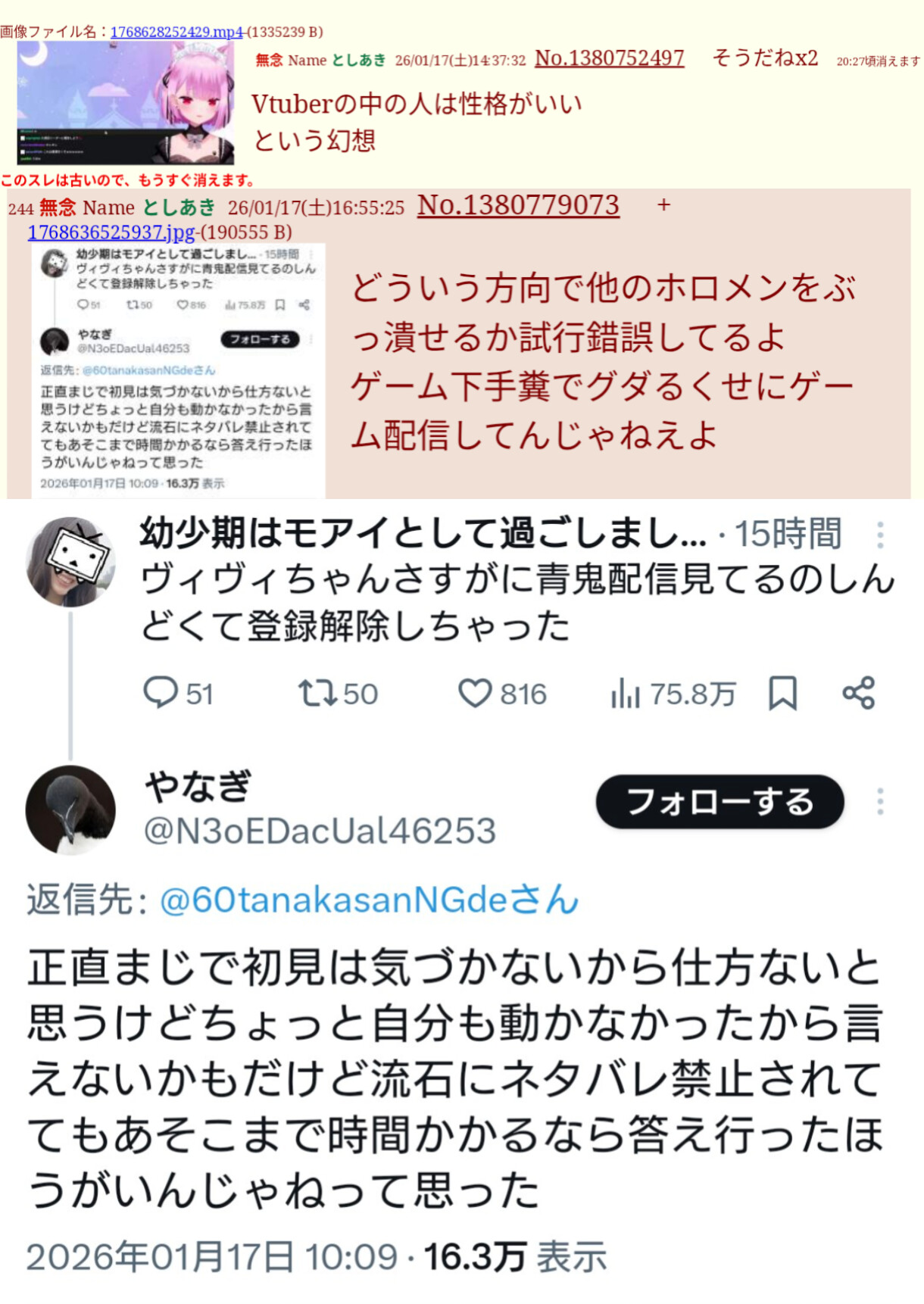The width and height of the screenshot is (924, 1304).
Task: Open post number No.1380752497
Action: click(609, 58)
